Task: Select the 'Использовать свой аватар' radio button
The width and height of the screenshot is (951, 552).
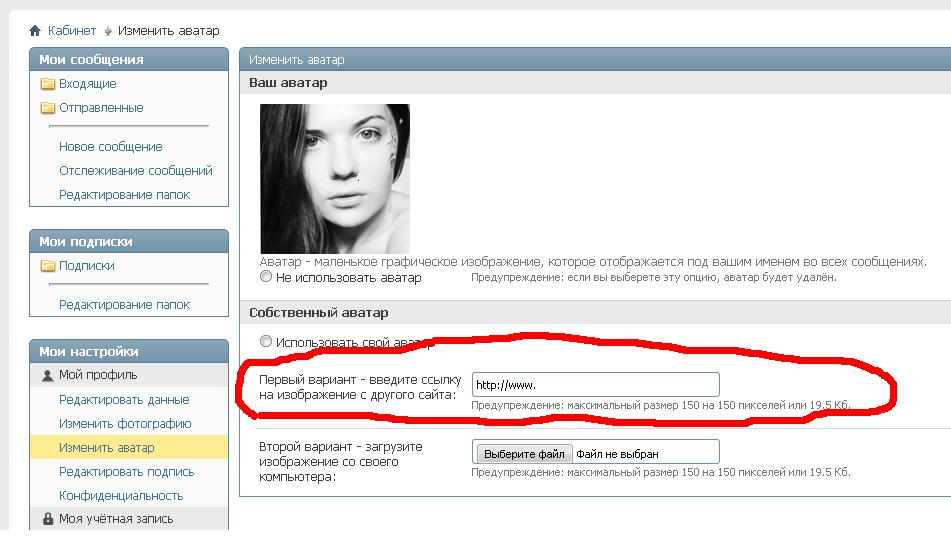Action: tap(266, 342)
